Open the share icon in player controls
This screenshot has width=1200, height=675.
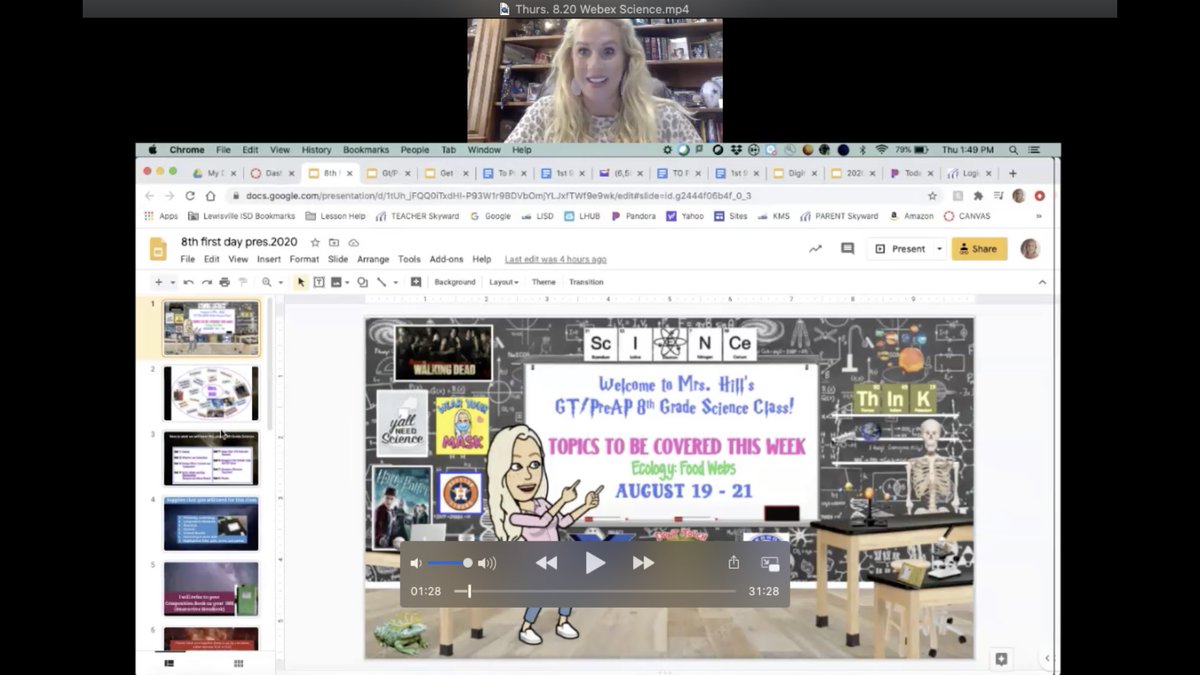click(x=734, y=563)
